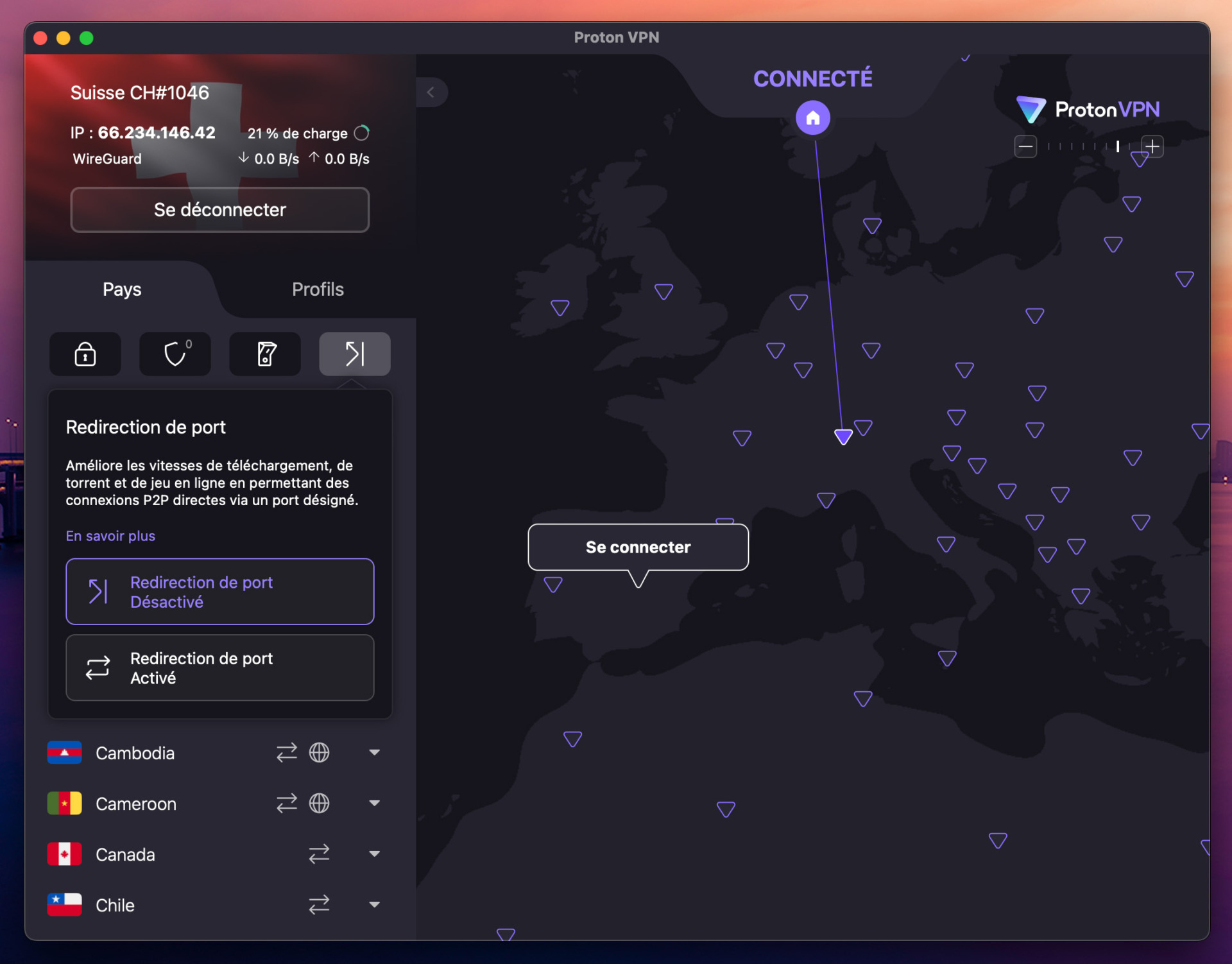The height and width of the screenshot is (964, 1232).
Task: Expand the Cambodia server list
Action: (375, 752)
